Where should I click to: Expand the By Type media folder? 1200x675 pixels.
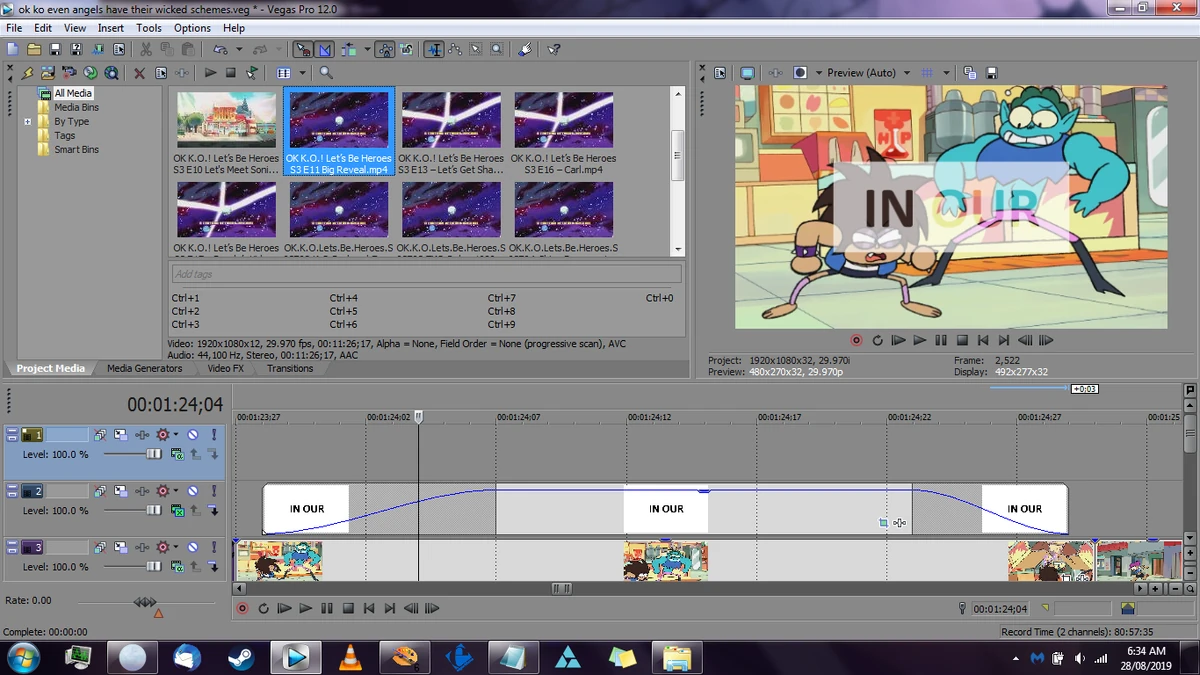pos(28,122)
